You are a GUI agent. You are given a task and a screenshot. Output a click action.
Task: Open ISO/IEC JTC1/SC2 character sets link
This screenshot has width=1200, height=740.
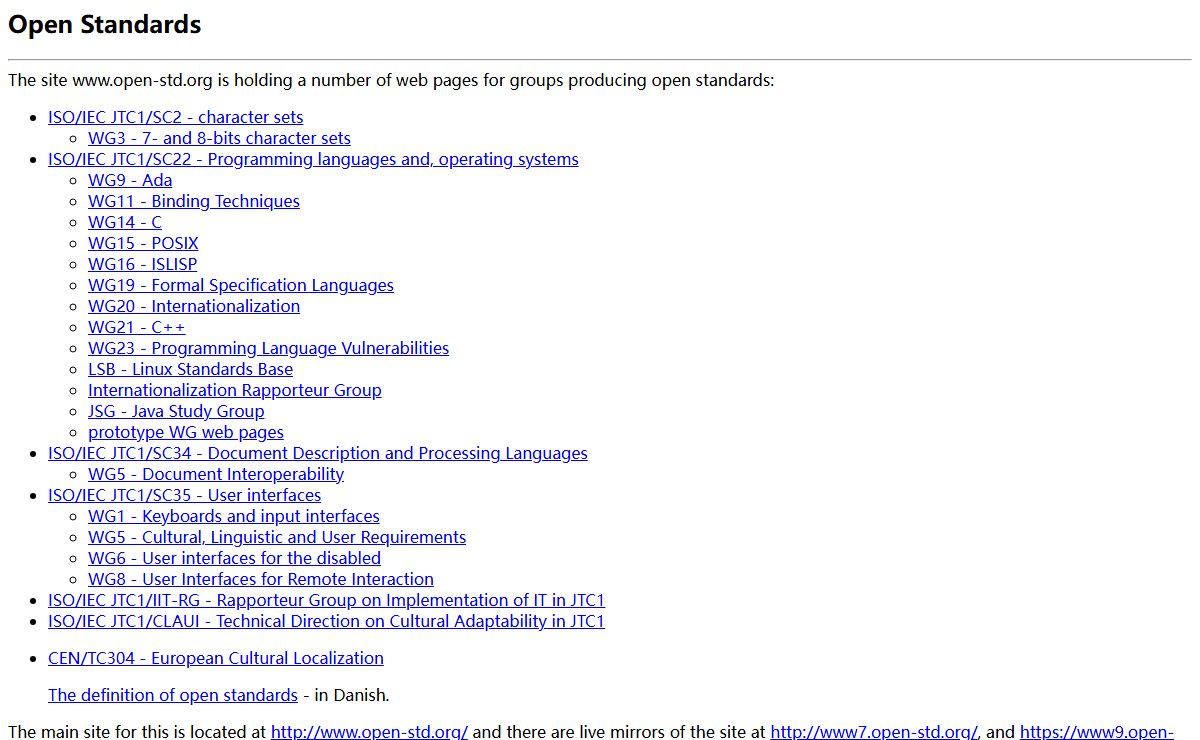175,117
